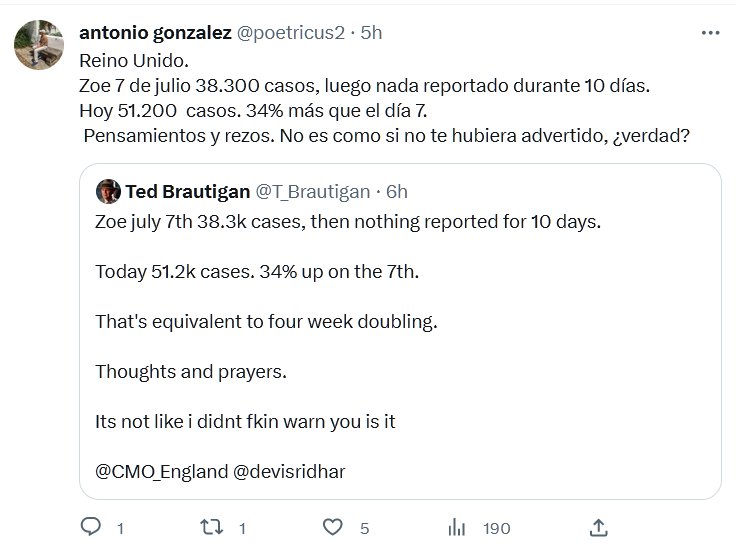Click the 190 views count
This screenshot has height=554, width=736.
[x=496, y=528]
